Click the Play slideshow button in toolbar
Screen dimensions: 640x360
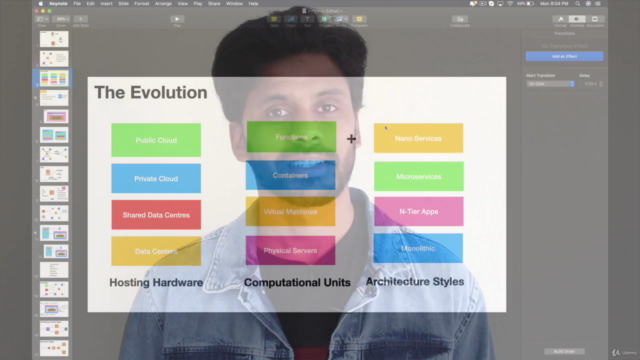click(177, 19)
